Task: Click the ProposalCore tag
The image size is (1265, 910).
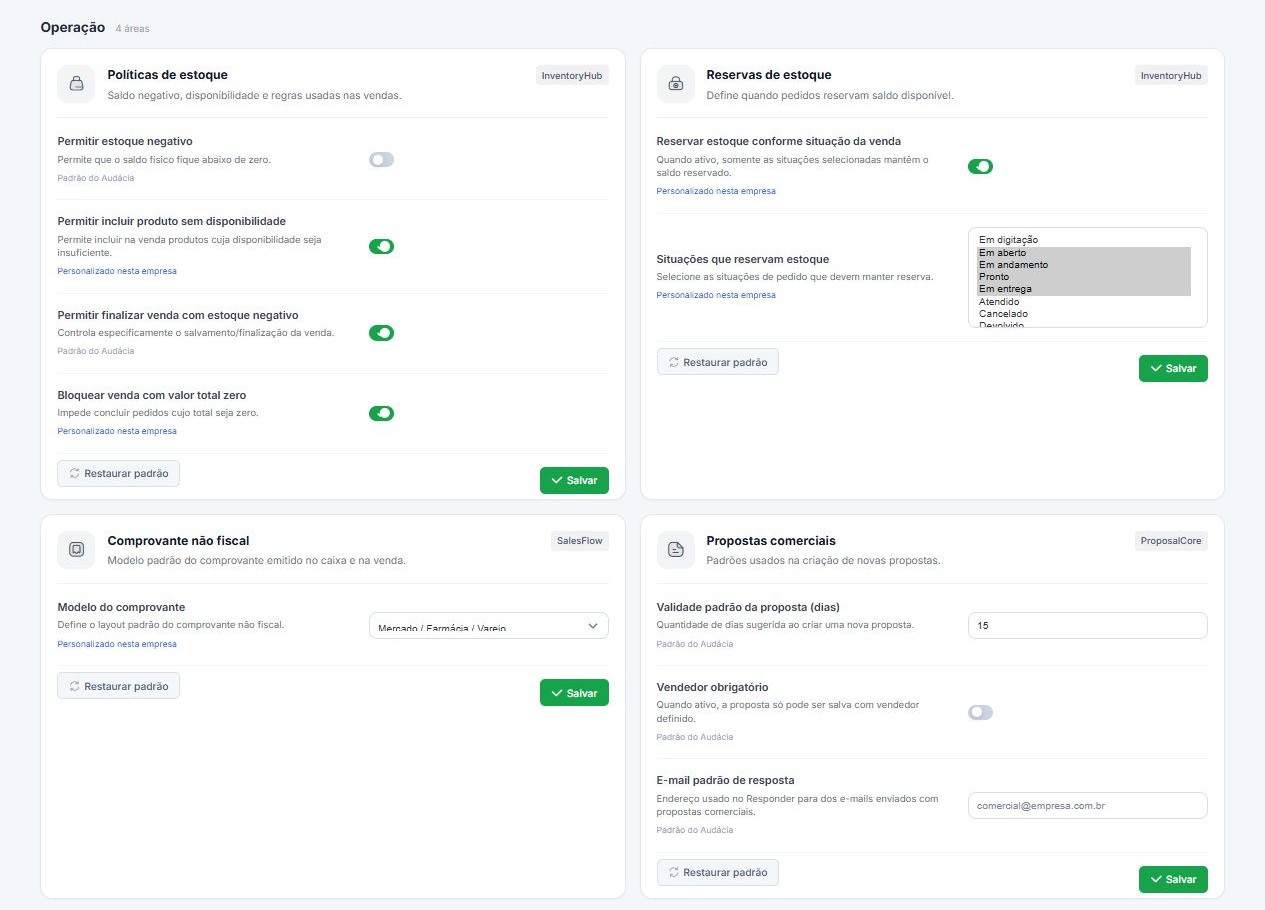Action: point(1171,541)
